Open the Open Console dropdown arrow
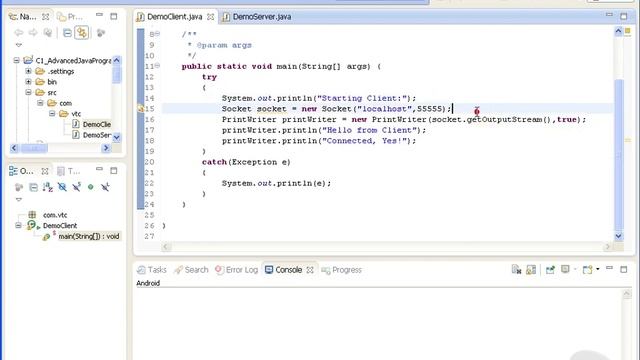This screenshot has width=640, height=360. point(598,269)
